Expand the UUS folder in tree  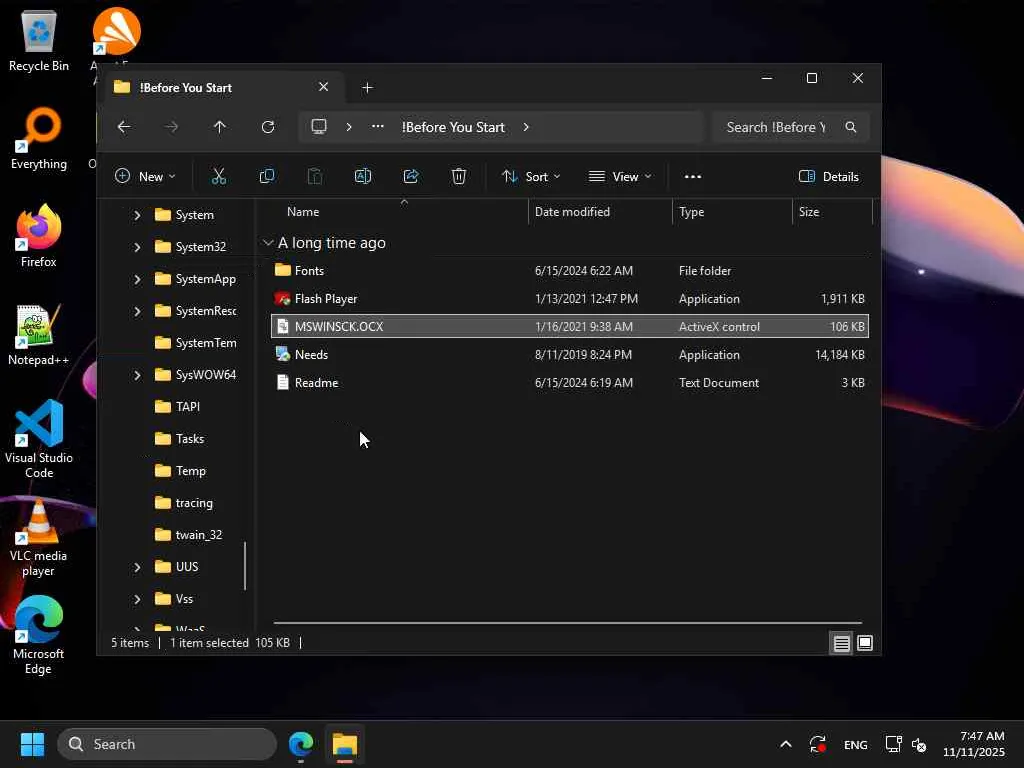click(137, 567)
